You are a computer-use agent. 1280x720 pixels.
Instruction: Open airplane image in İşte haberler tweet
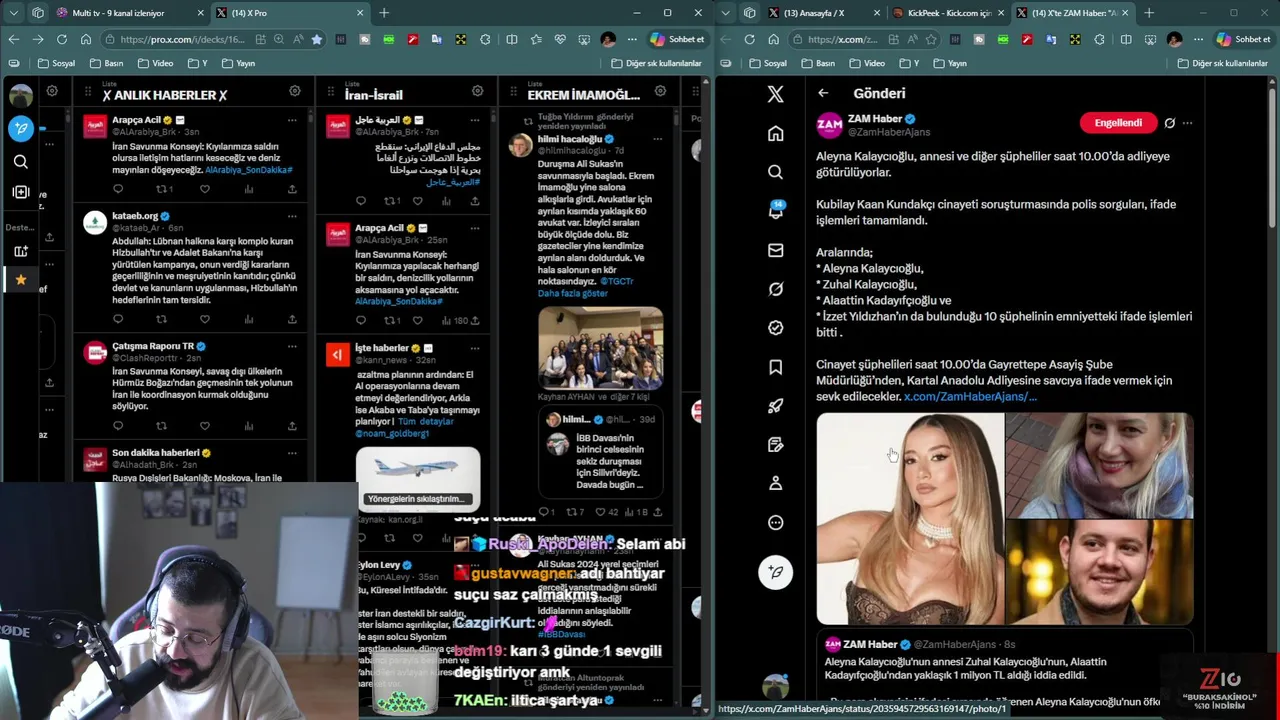[x=418, y=479]
